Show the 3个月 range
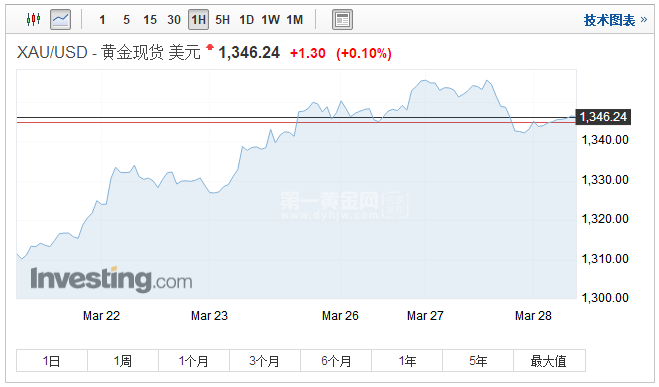The height and width of the screenshot is (387, 659). pyautogui.click(x=265, y=361)
